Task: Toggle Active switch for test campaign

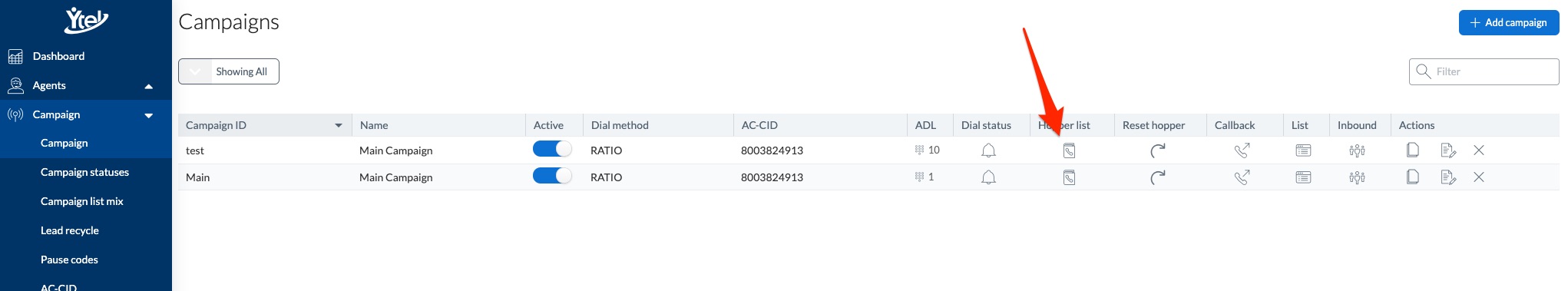Action: click(x=552, y=149)
